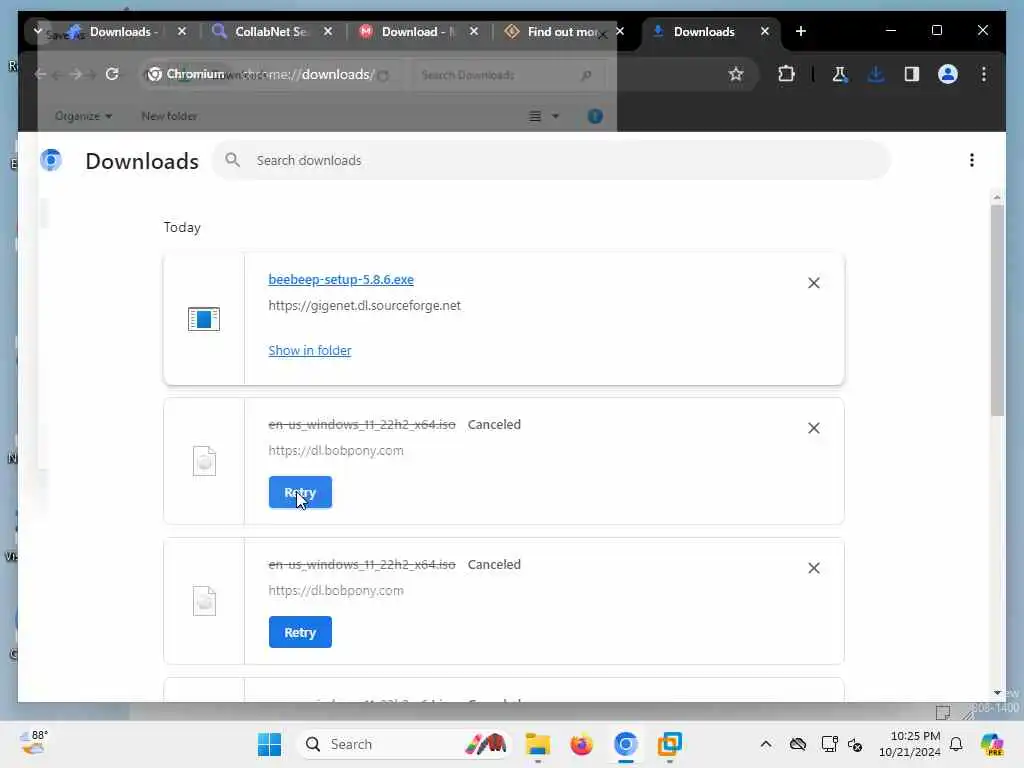The image size is (1024, 768).
Task: Close the Download - M tab
Action: click(x=474, y=31)
